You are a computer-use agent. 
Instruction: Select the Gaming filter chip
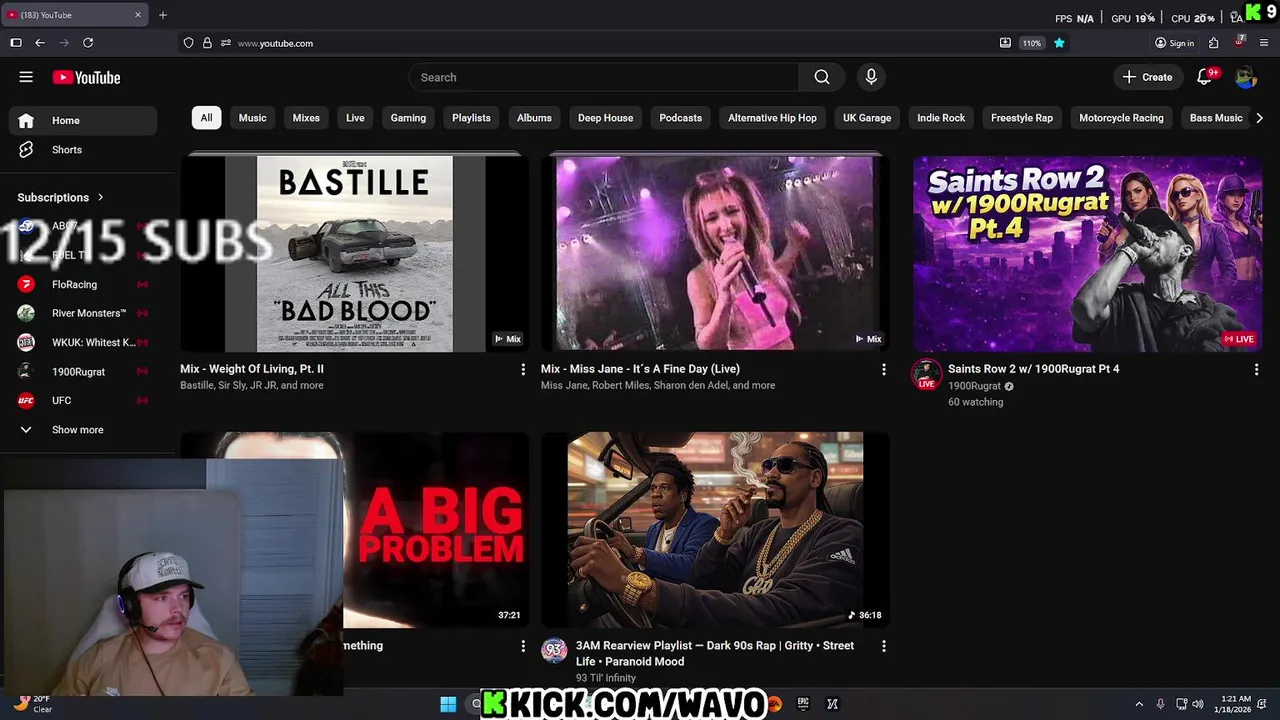(x=408, y=118)
